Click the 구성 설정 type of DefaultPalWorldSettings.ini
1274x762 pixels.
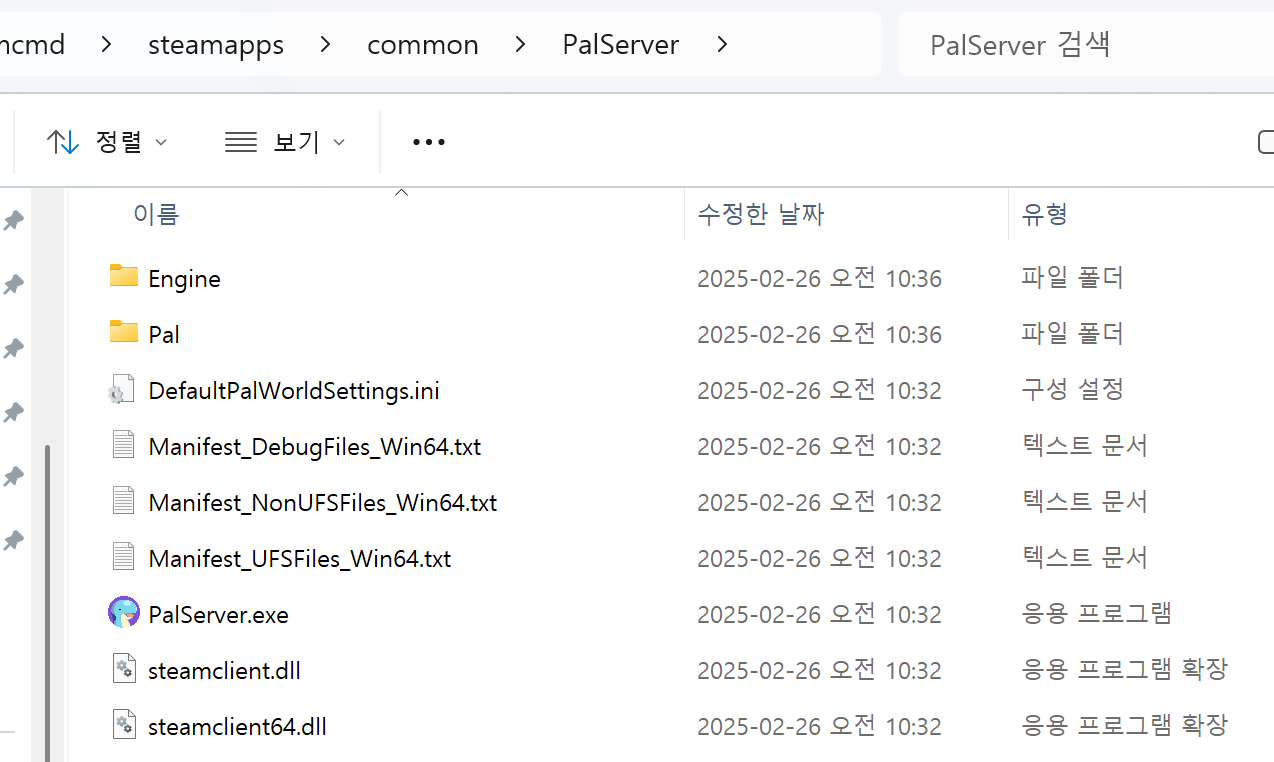(1072, 389)
